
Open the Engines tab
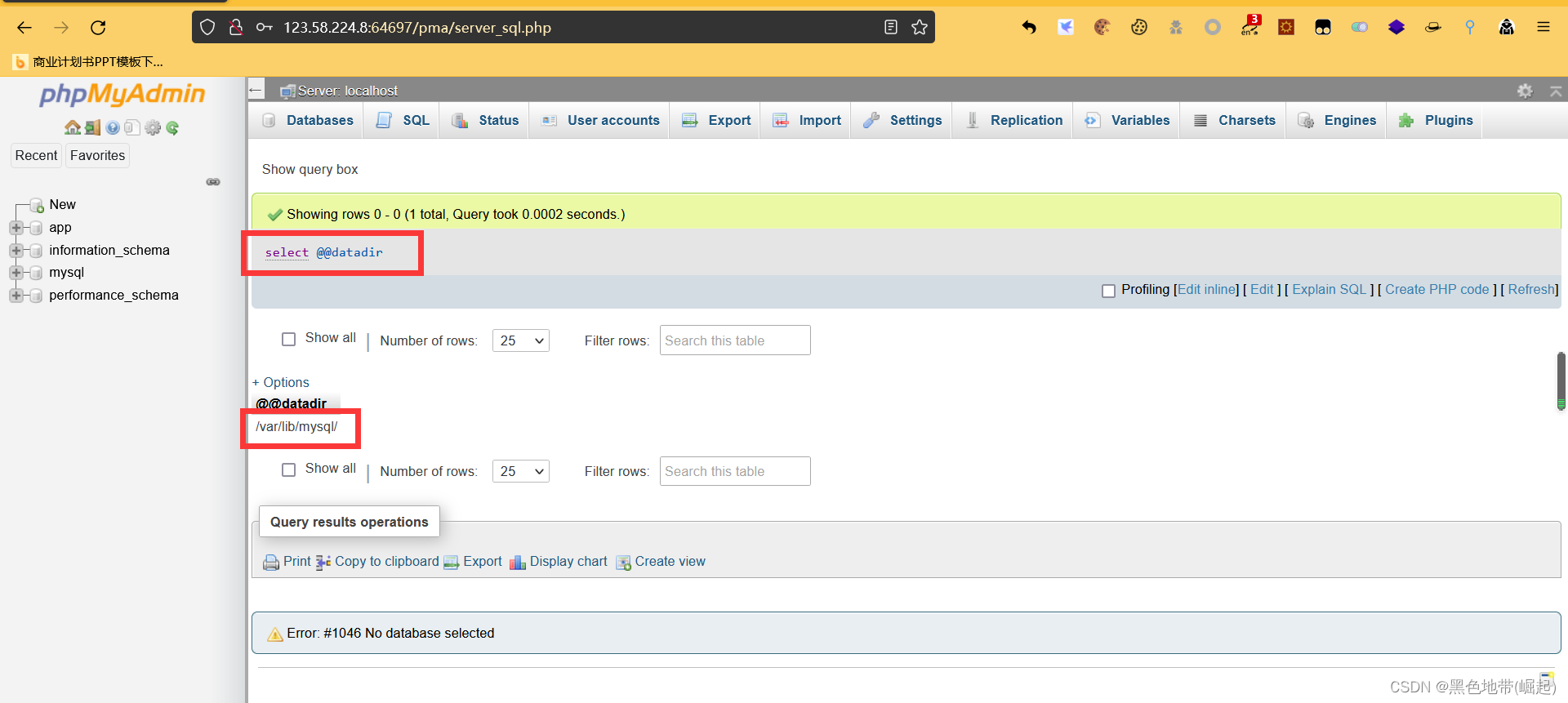tap(1337, 120)
